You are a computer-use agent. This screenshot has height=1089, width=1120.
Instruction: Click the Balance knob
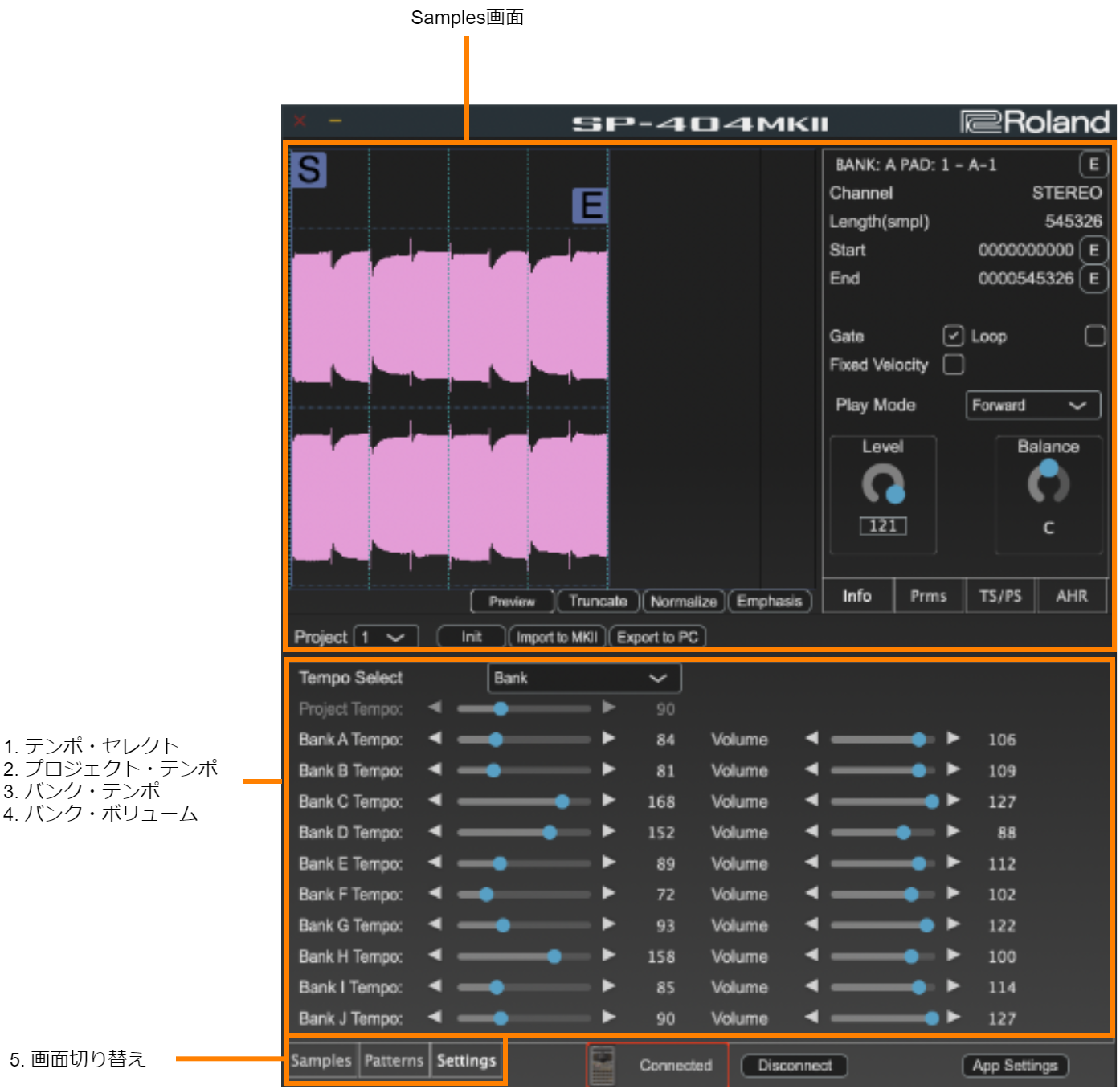click(x=1048, y=483)
